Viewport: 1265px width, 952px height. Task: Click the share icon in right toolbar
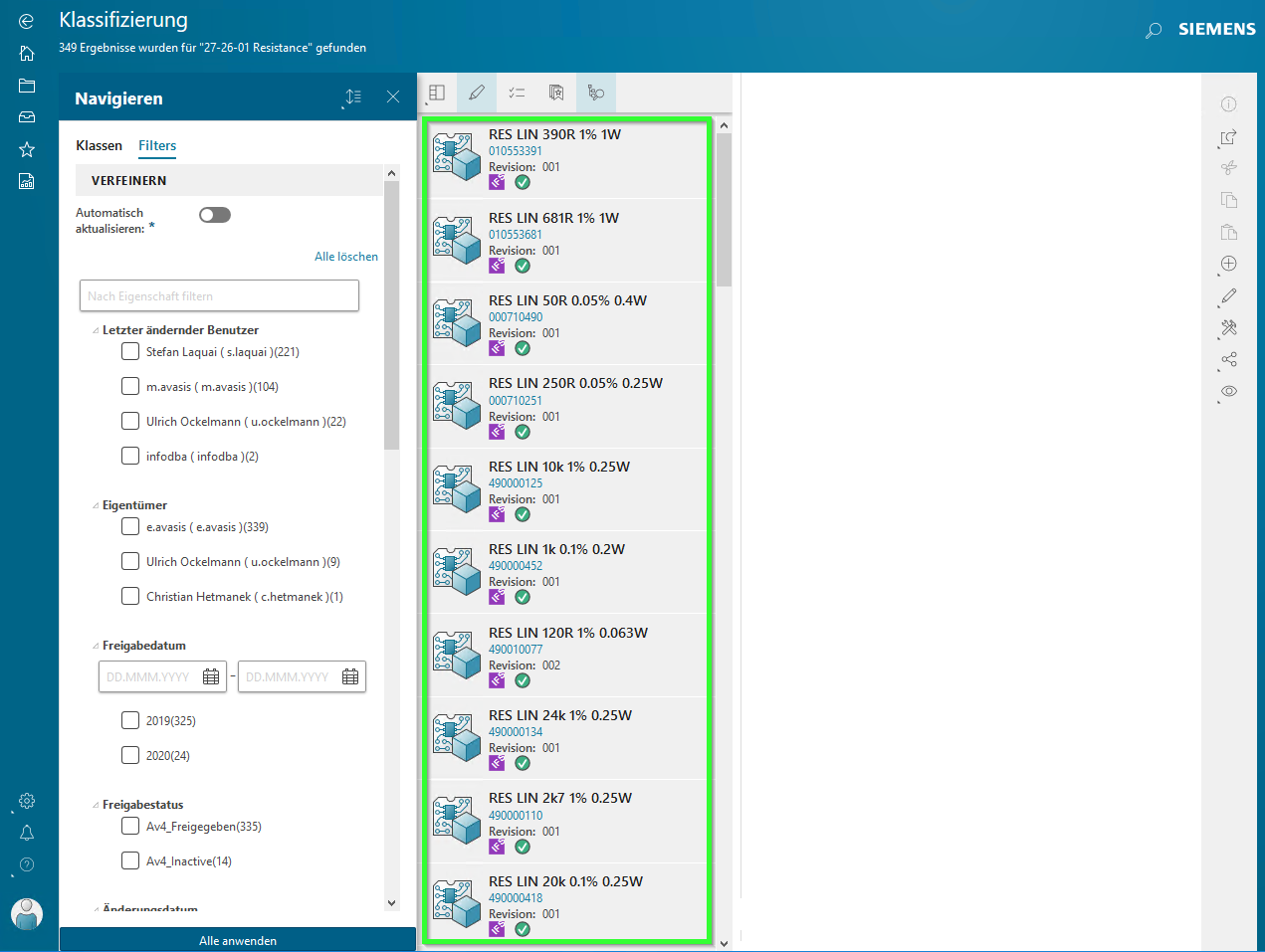[1229, 359]
